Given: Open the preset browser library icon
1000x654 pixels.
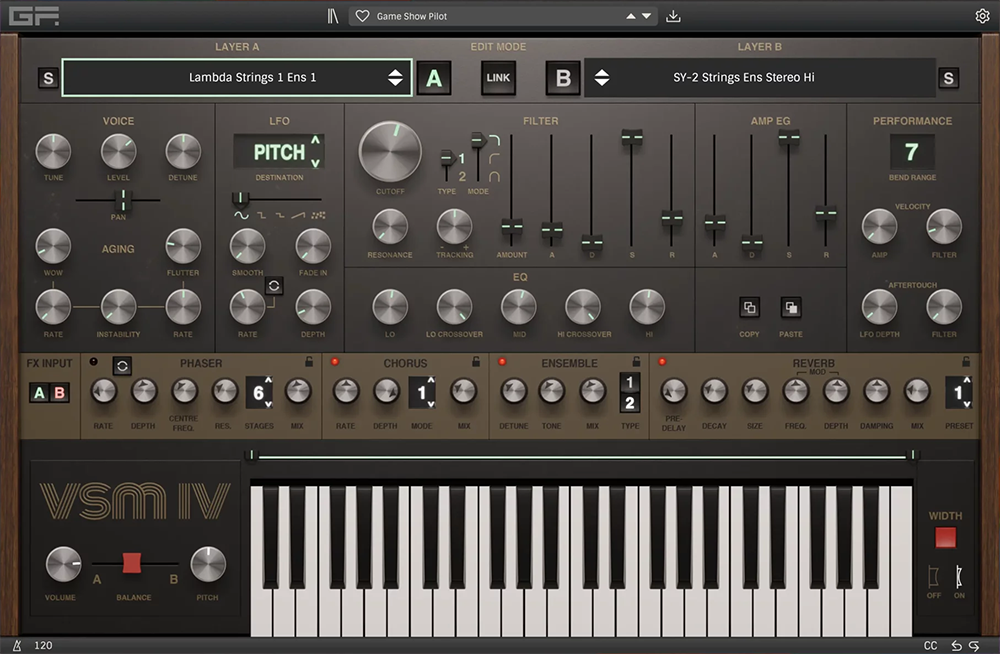Looking at the screenshot, I should point(333,16).
